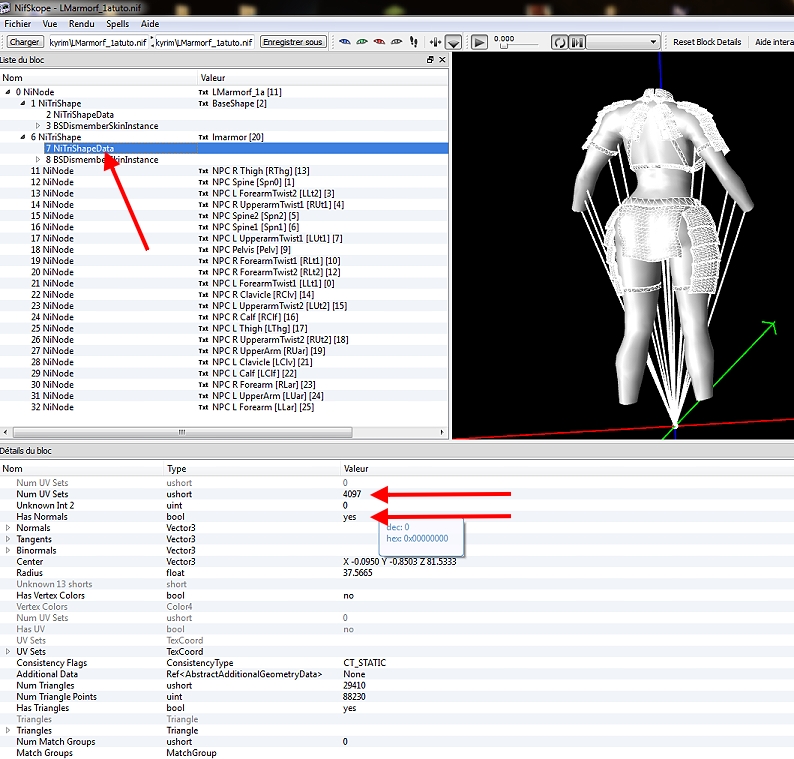Click the animation time slider handle
Image resolution: width=794 pixels, height=759 pixels.
point(503,46)
